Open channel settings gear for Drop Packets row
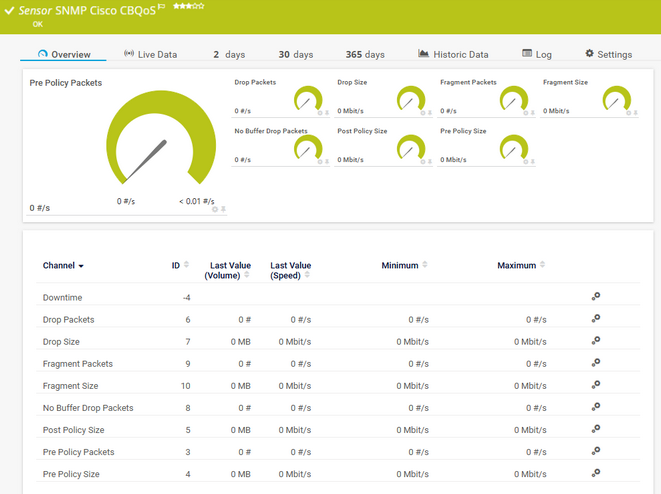The image size is (661, 494). tap(596, 318)
